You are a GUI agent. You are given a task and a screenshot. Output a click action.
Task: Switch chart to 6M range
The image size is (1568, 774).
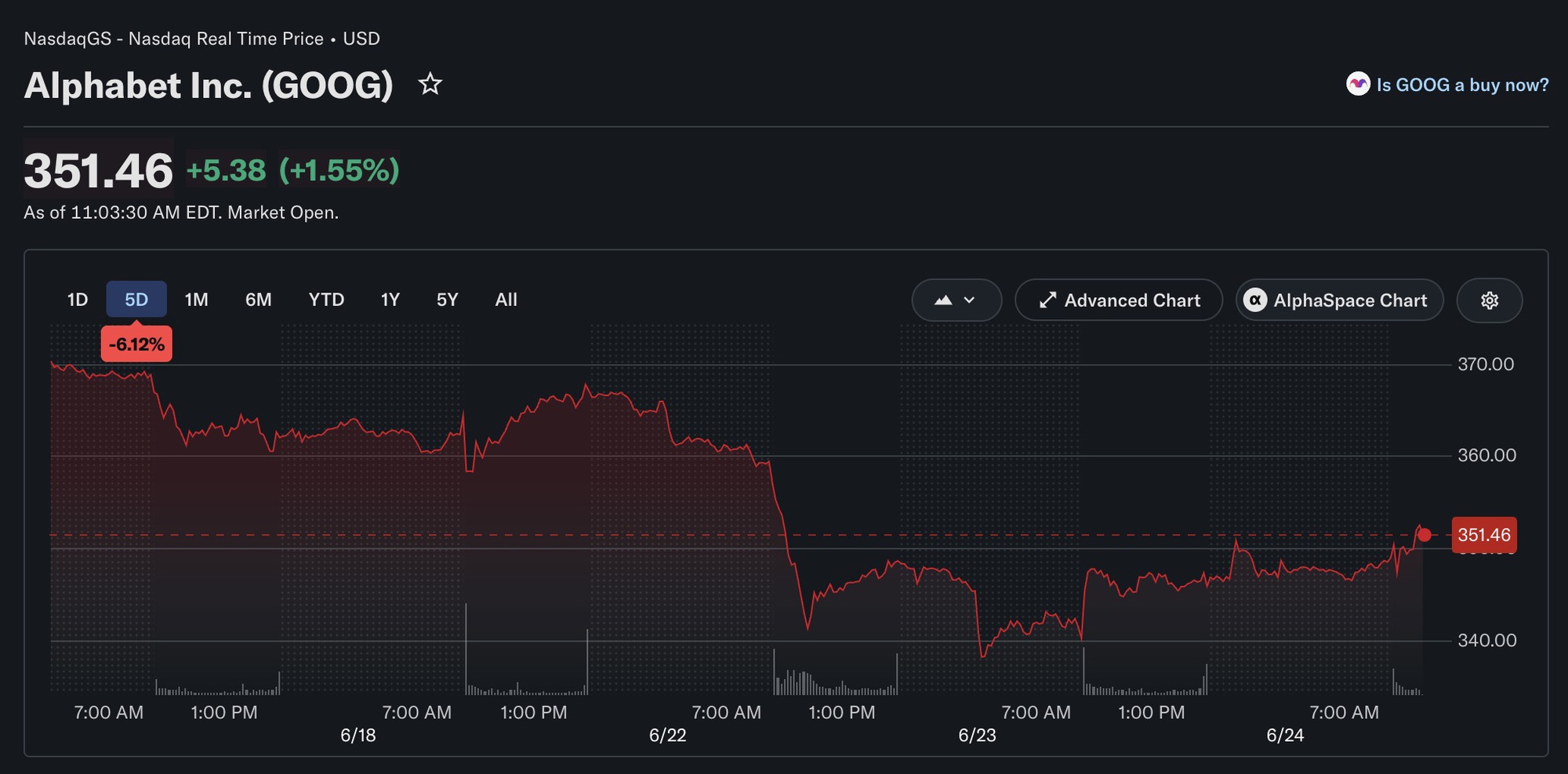(258, 300)
